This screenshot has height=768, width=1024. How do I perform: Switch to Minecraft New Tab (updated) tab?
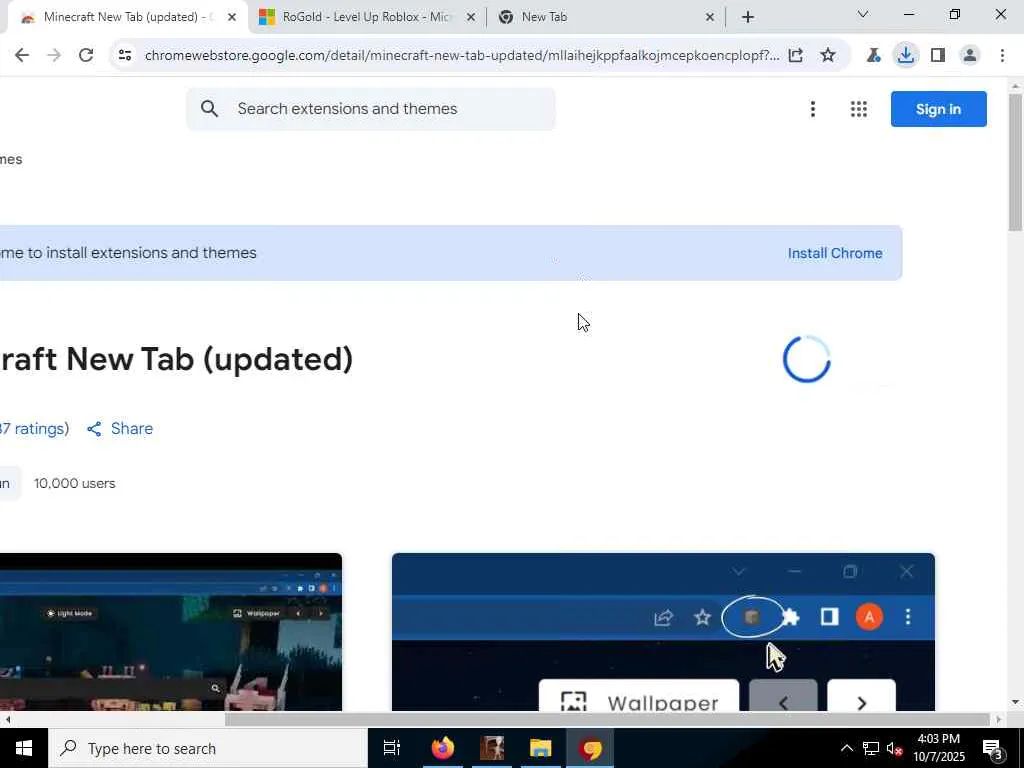tap(124, 17)
